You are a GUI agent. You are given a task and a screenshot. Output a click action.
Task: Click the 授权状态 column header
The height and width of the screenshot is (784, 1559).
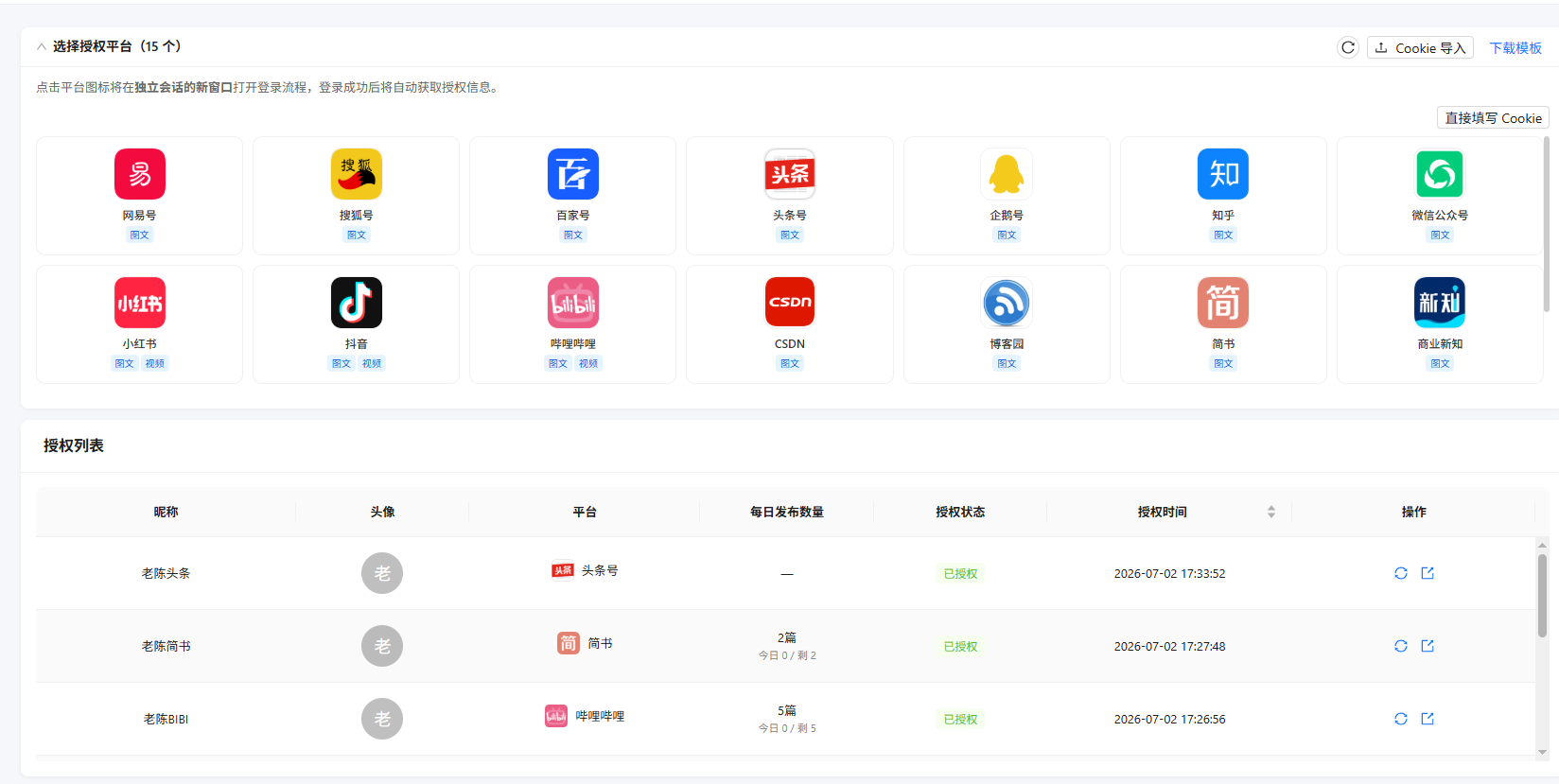click(960, 512)
